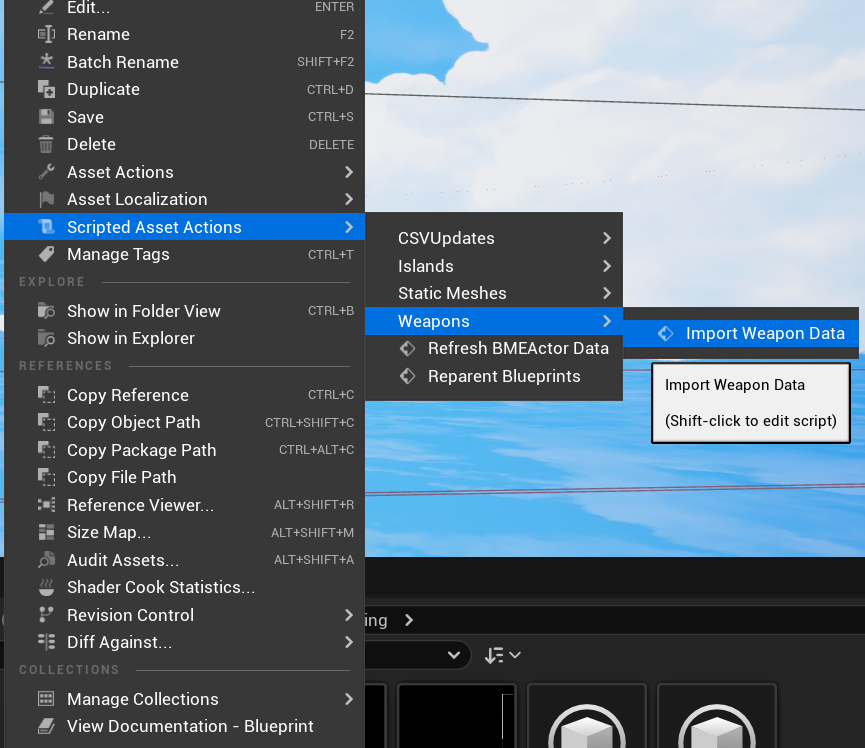This screenshot has height=748, width=865.
Task: Open the Revision Control submenu arrow
Action: (x=348, y=615)
